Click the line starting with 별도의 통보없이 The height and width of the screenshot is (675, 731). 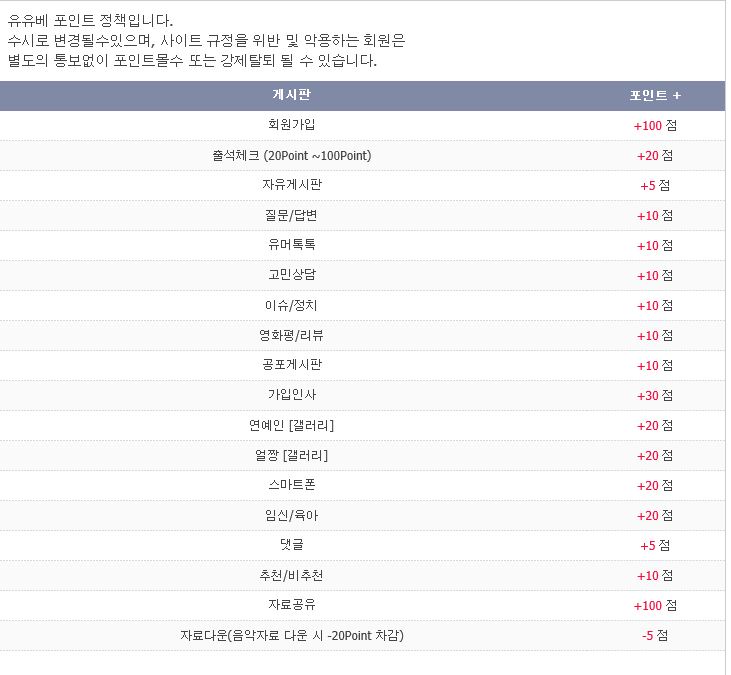pos(192,61)
